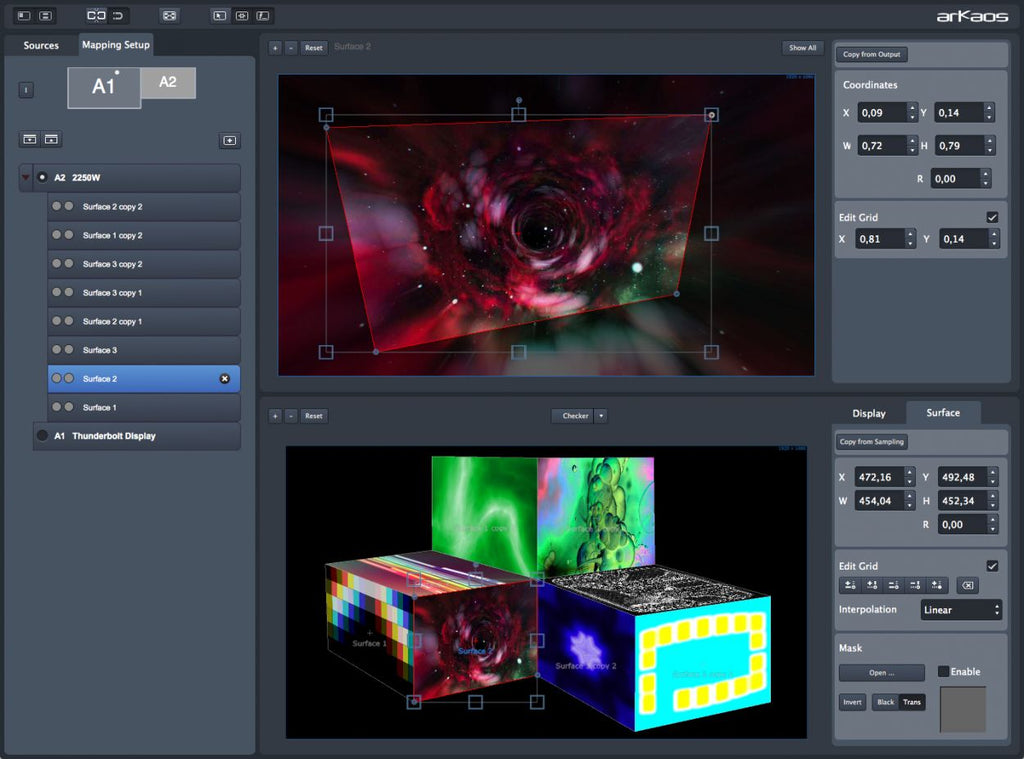This screenshot has height=759, width=1024.
Task: Collapse the A2 2250W display tree
Action: (x=26, y=178)
